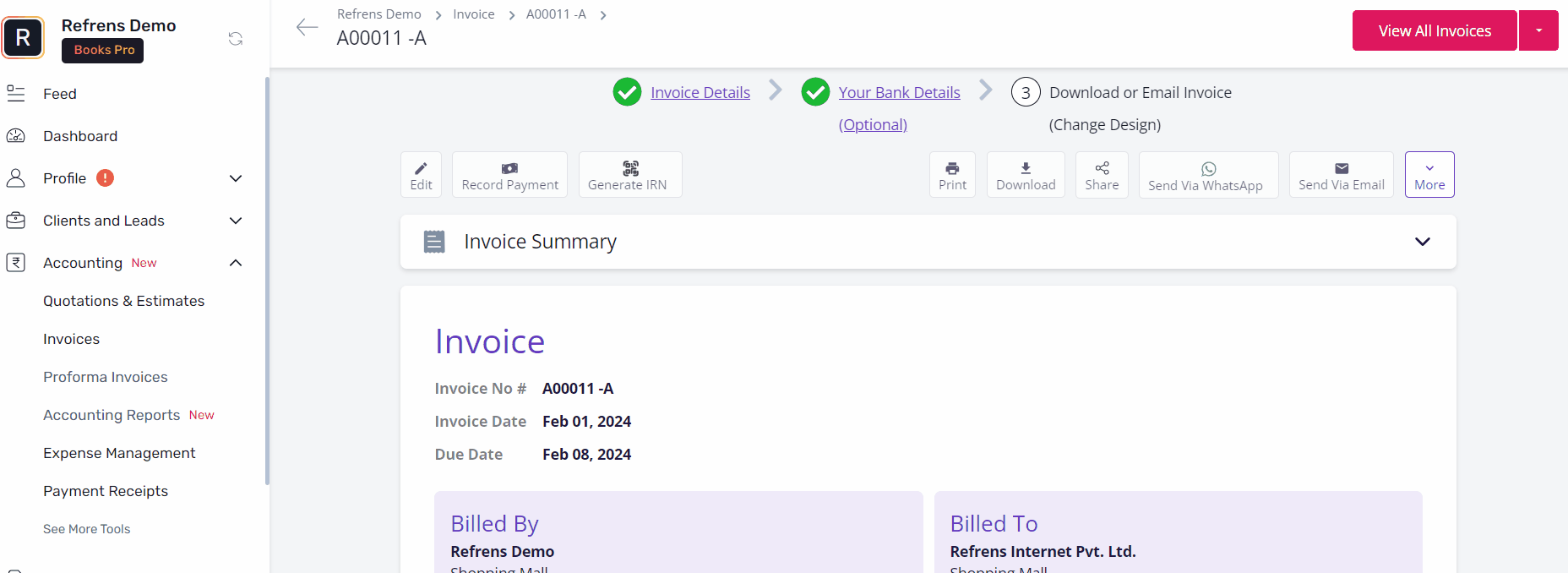The width and height of the screenshot is (1568, 573).
Task: Click the Books Pro badge
Action: point(104,50)
